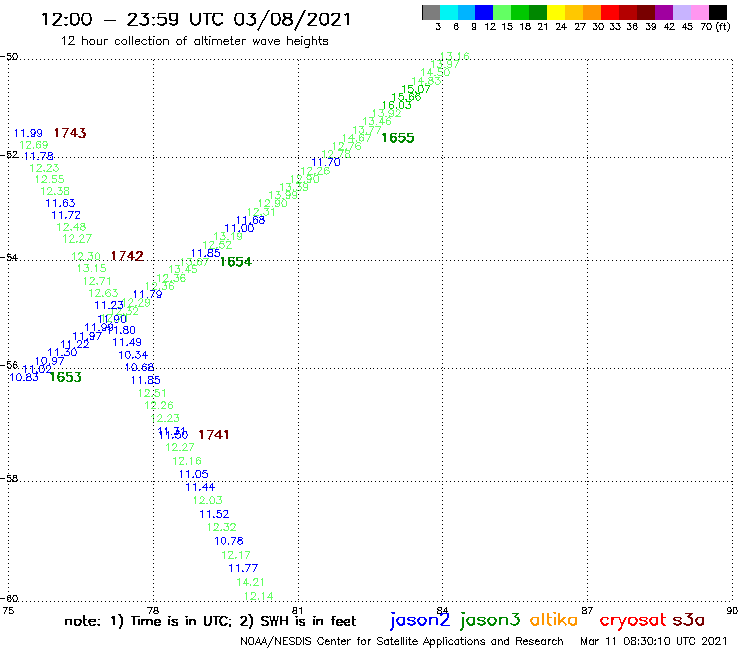Click the jason3 legend label

pyautogui.click(x=490, y=620)
